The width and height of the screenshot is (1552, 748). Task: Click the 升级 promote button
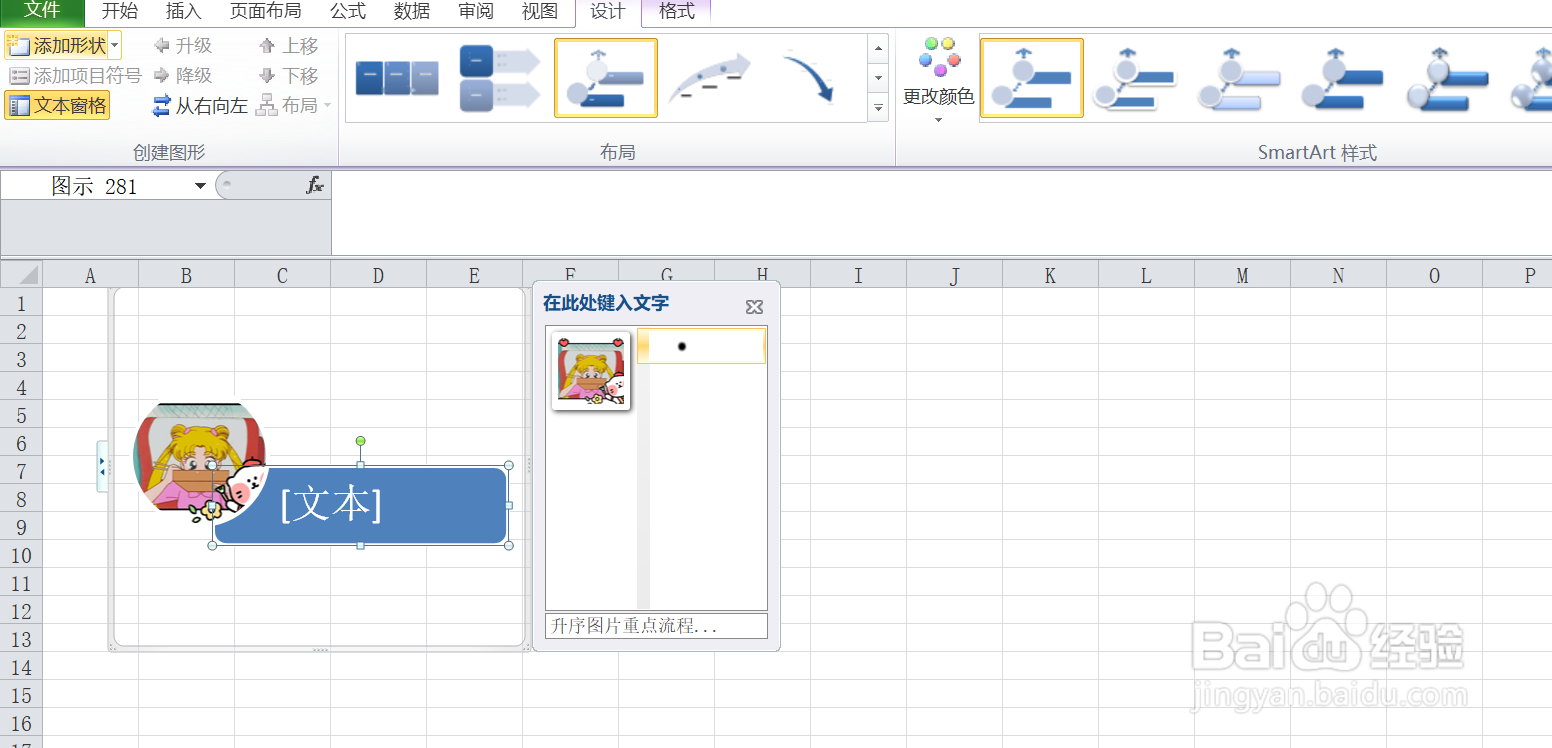pos(183,45)
